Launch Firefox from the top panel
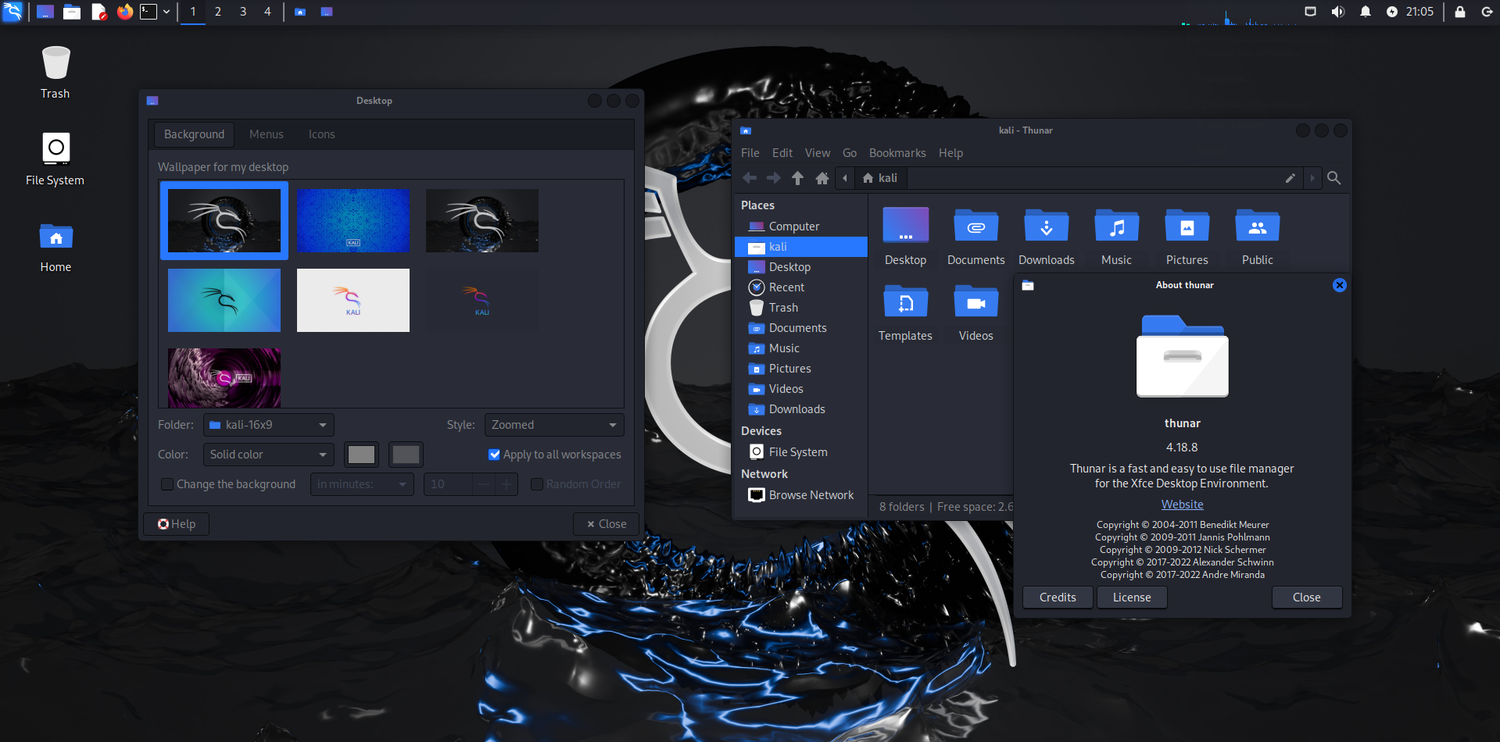Viewport: 1500px width, 742px height. 125,12
